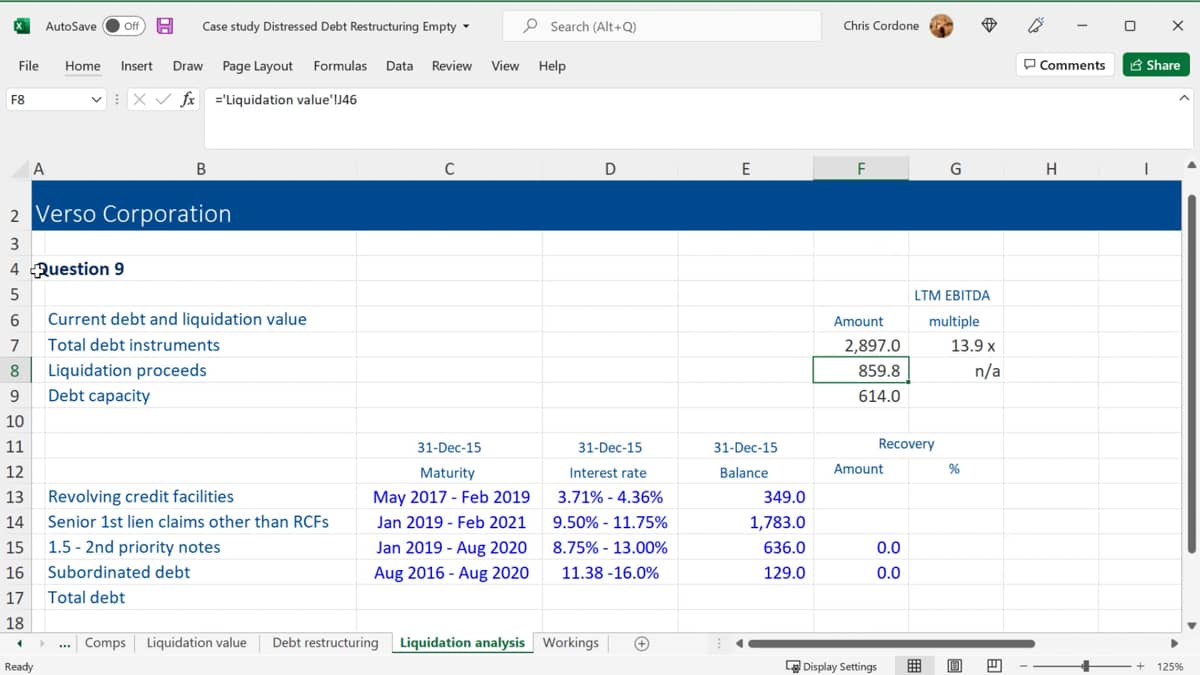1200x675 pixels.
Task: Select cell showing 859.8
Action: click(861, 370)
